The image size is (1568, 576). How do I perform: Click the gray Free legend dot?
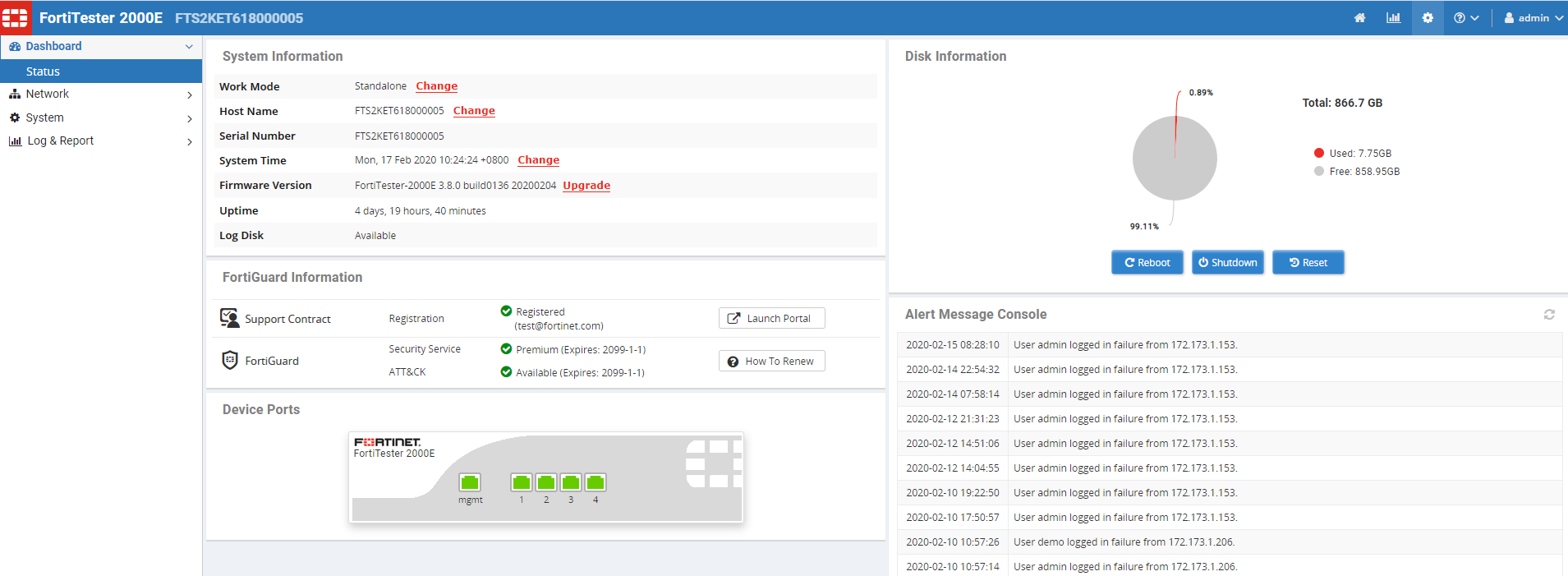pyautogui.click(x=1319, y=171)
